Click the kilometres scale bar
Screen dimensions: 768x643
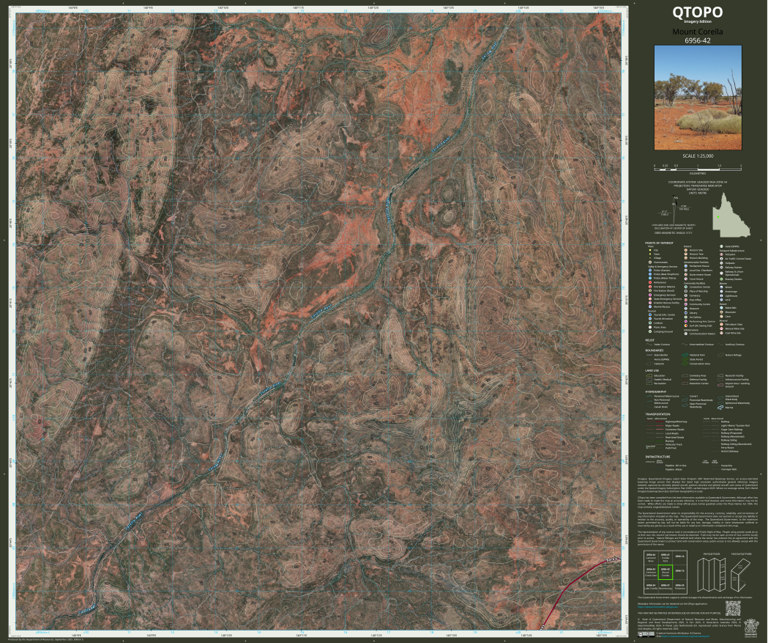(x=698, y=167)
